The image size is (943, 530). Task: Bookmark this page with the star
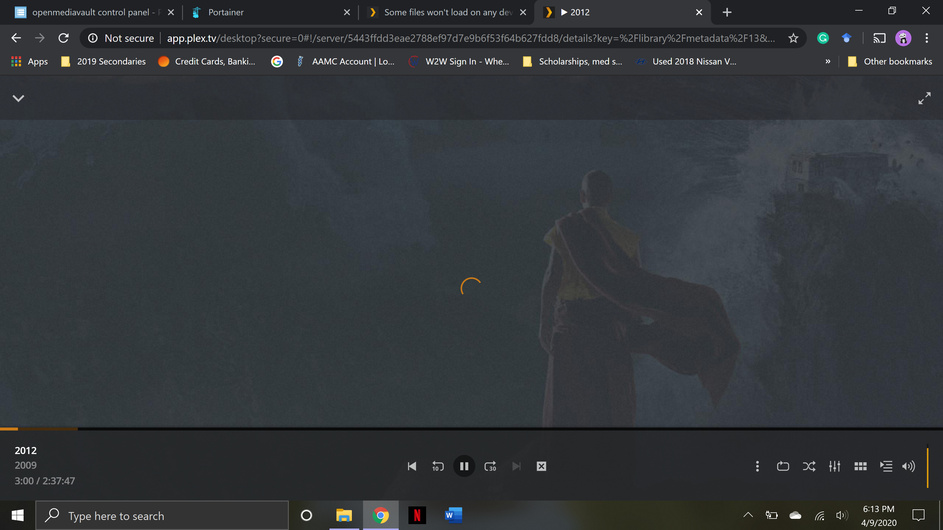(x=793, y=38)
